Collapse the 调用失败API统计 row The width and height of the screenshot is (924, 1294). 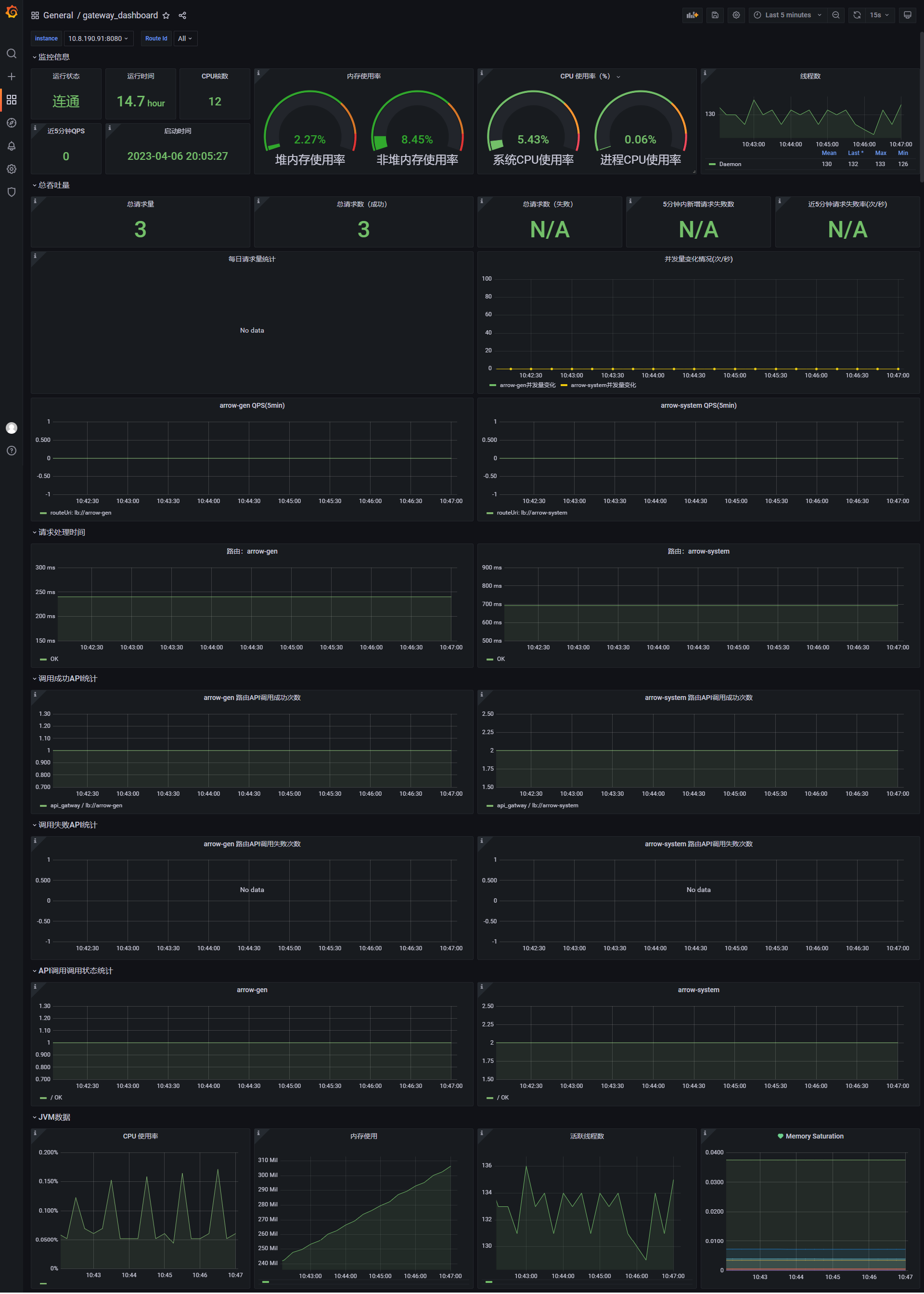click(x=64, y=825)
